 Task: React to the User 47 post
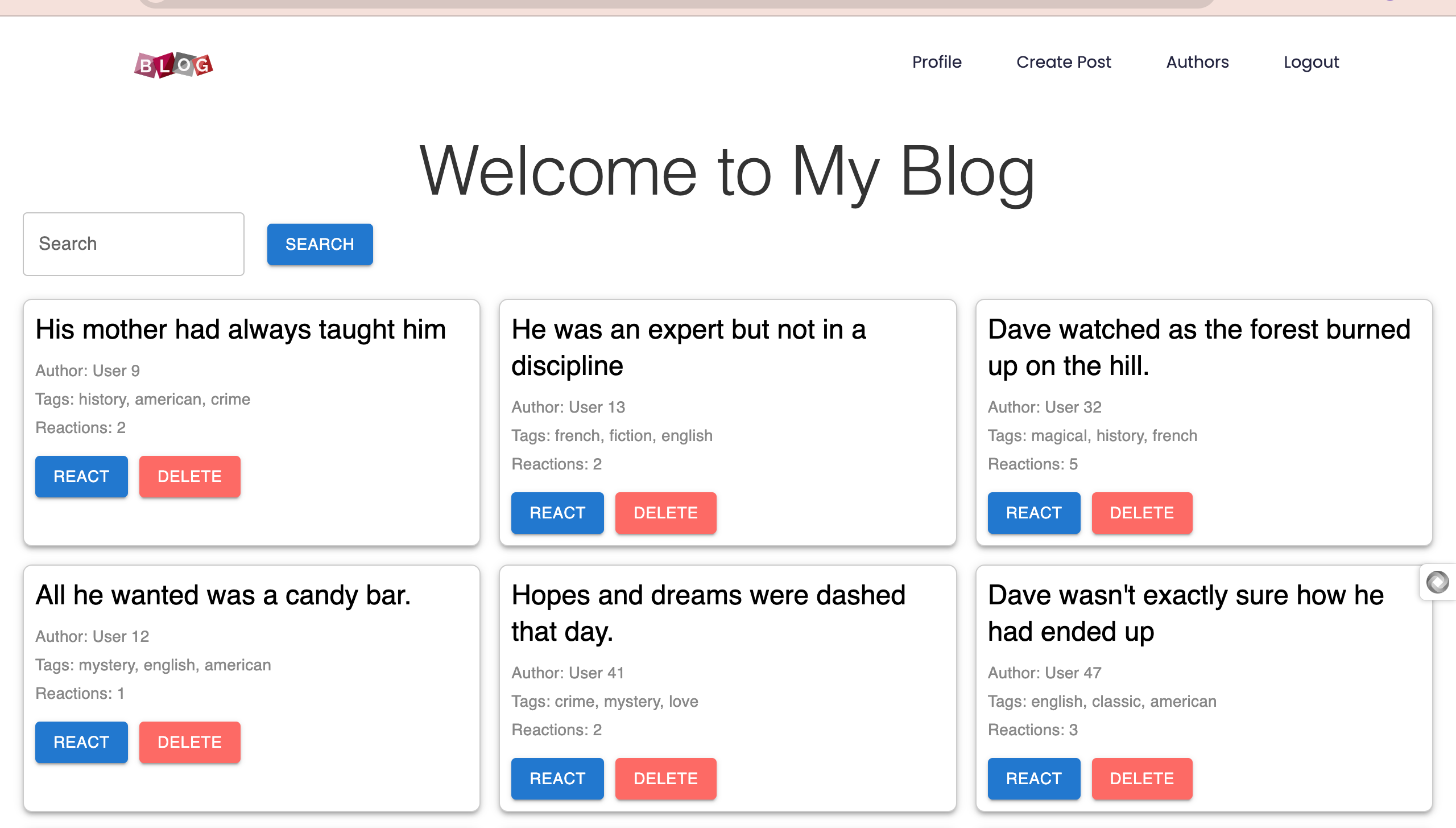point(1033,778)
